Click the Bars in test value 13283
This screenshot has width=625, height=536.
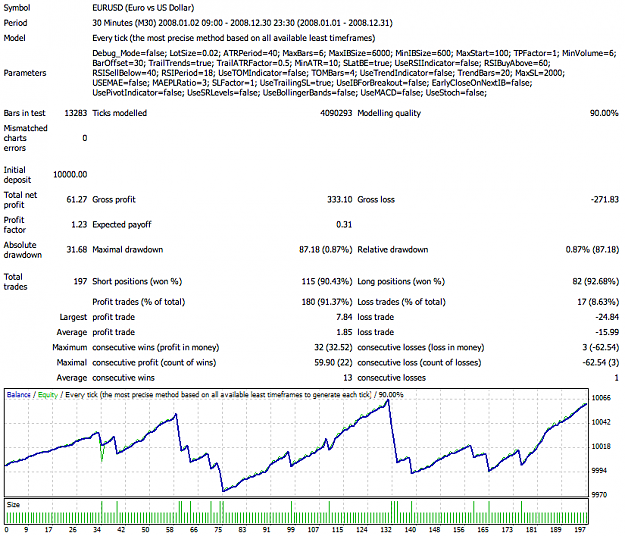76,113
